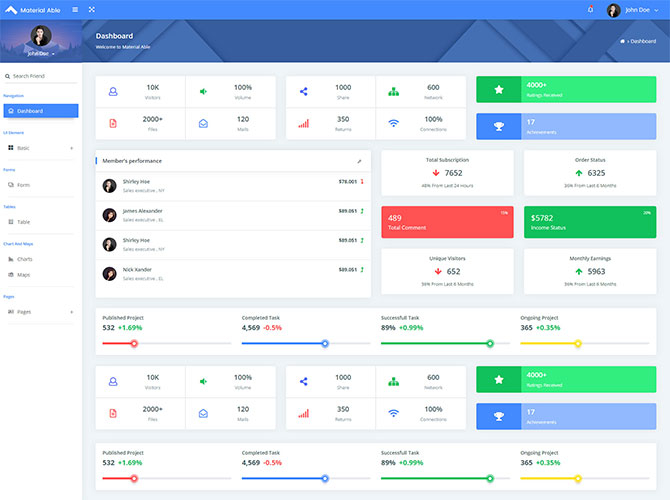Image resolution: width=670 pixels, height=500 pixels.
Task: Open the Charts sidebar item
Action: (41, 259)
